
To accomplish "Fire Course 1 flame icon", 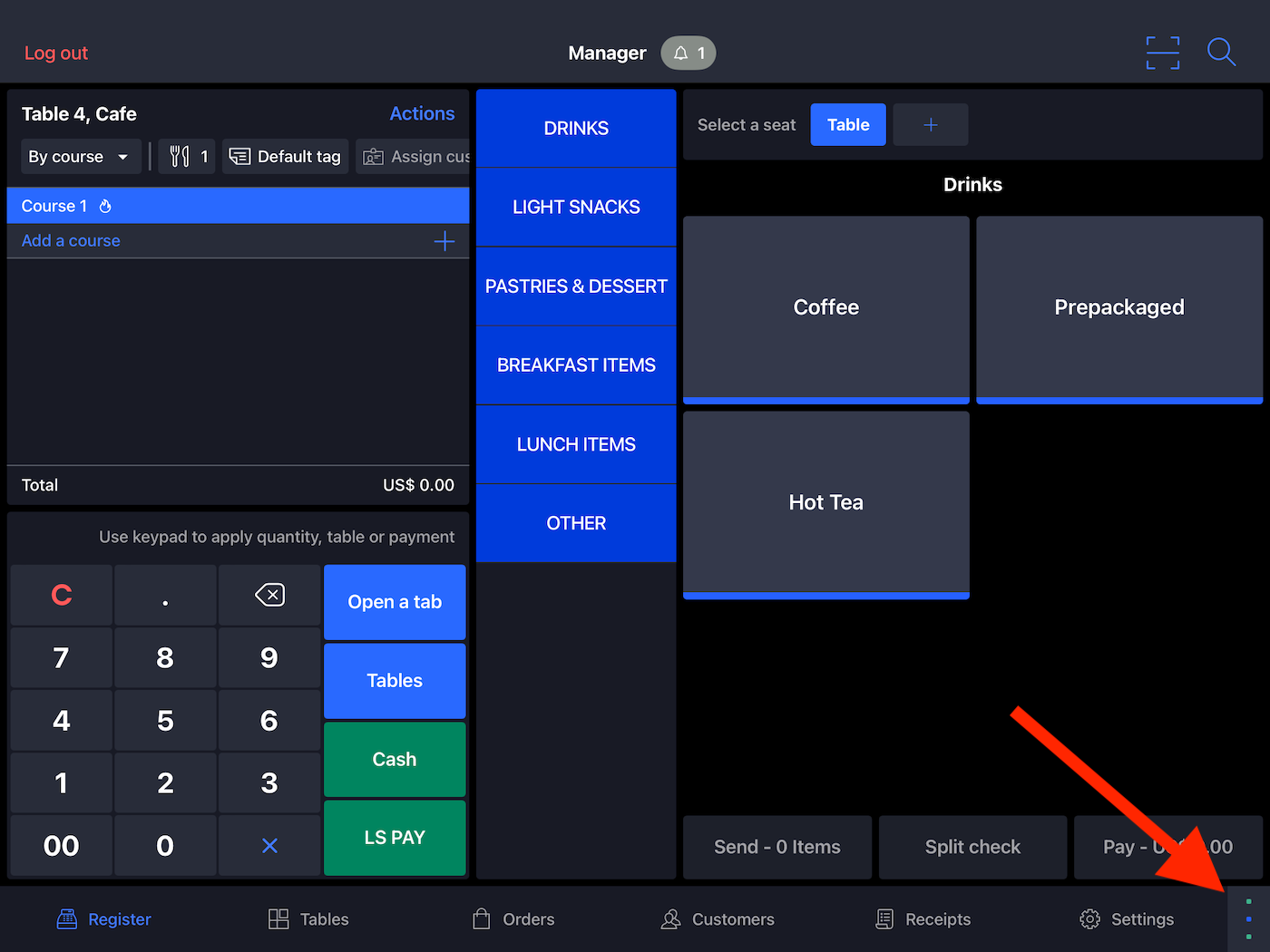I will (x=105, y=206).
